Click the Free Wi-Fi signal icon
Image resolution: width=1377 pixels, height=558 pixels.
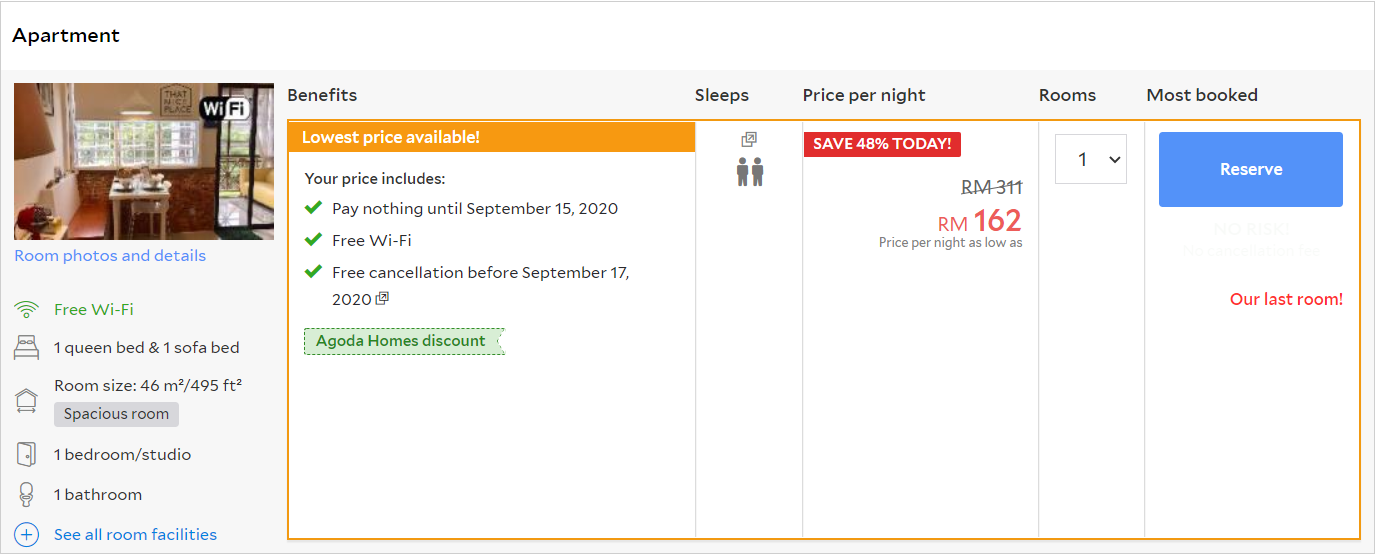(27, 309)
